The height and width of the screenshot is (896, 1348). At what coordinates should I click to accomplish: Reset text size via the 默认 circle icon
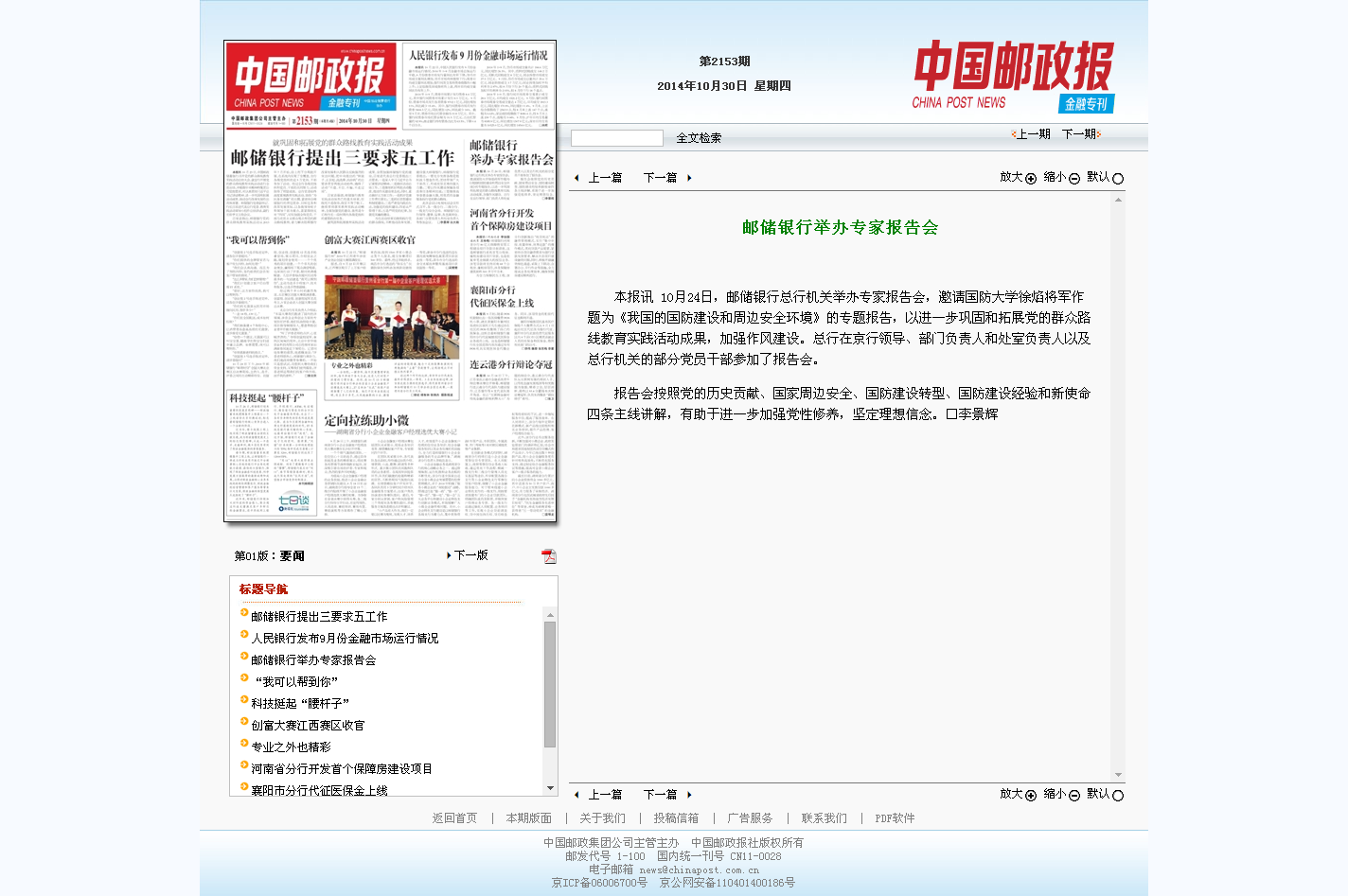point(1118,178)
